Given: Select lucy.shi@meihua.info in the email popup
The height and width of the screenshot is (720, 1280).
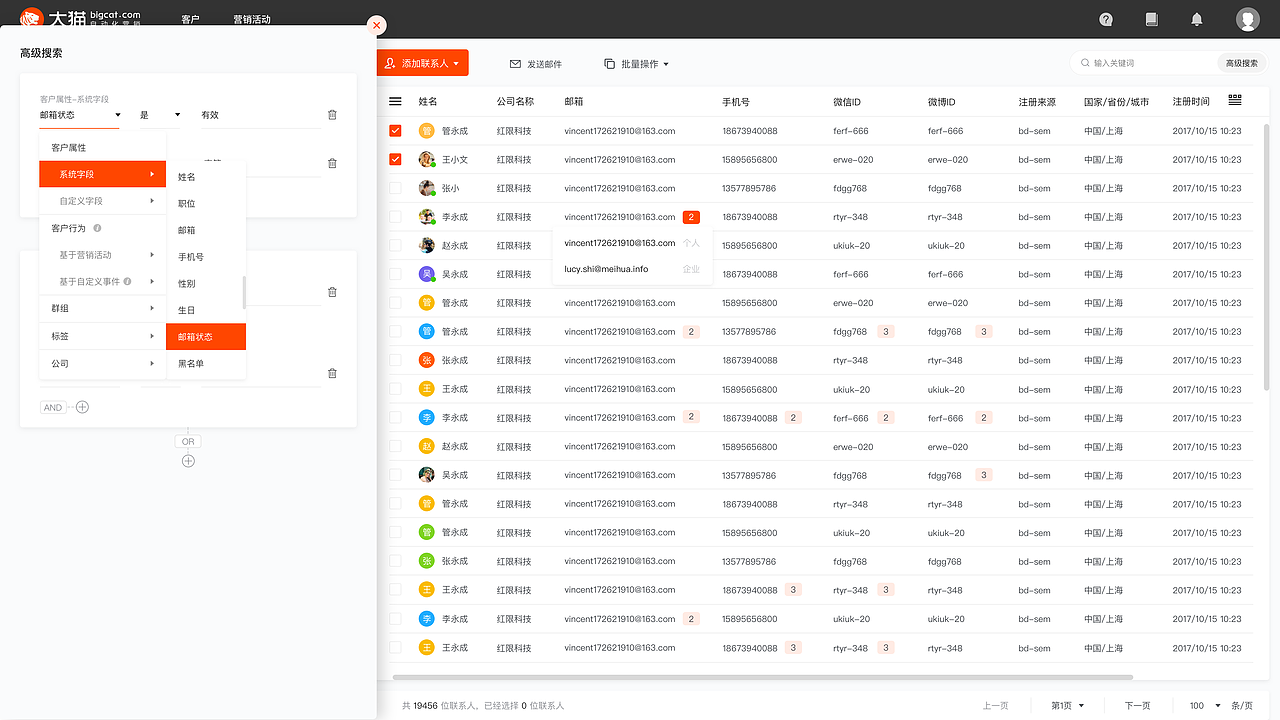Looking at the screenshot, I should pos(606,269).
